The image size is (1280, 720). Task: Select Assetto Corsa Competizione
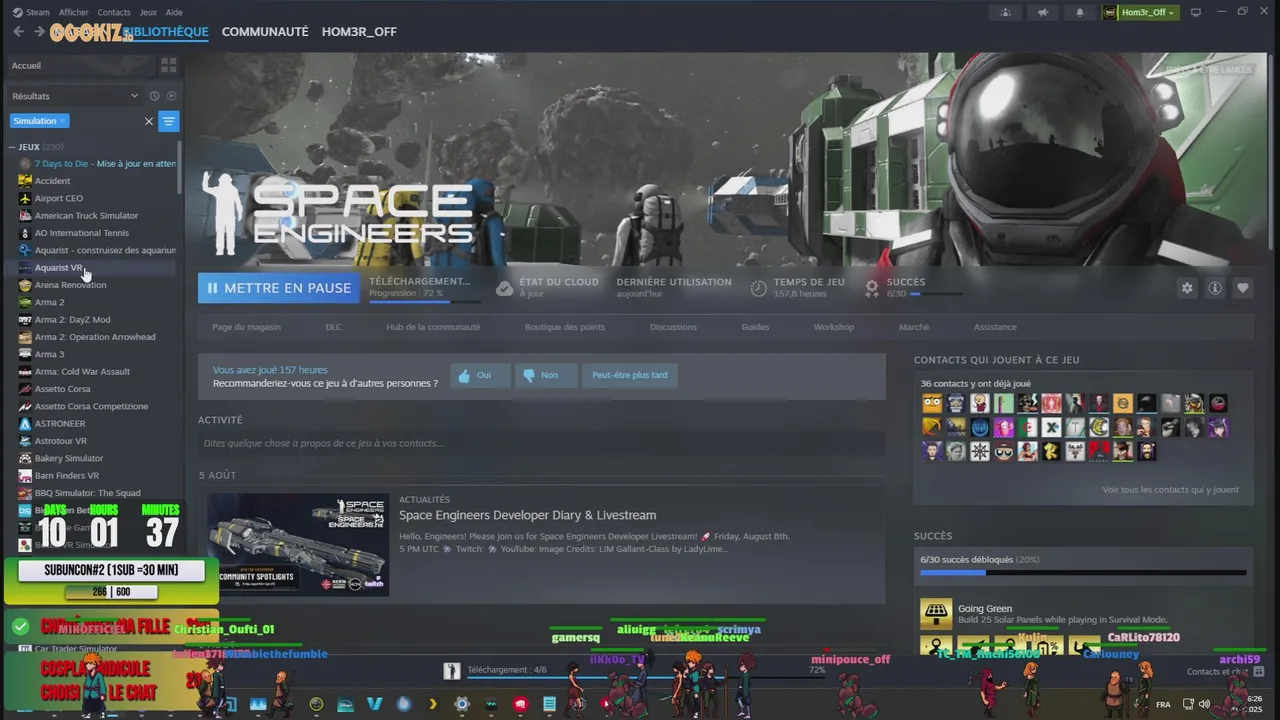[91, 406]
